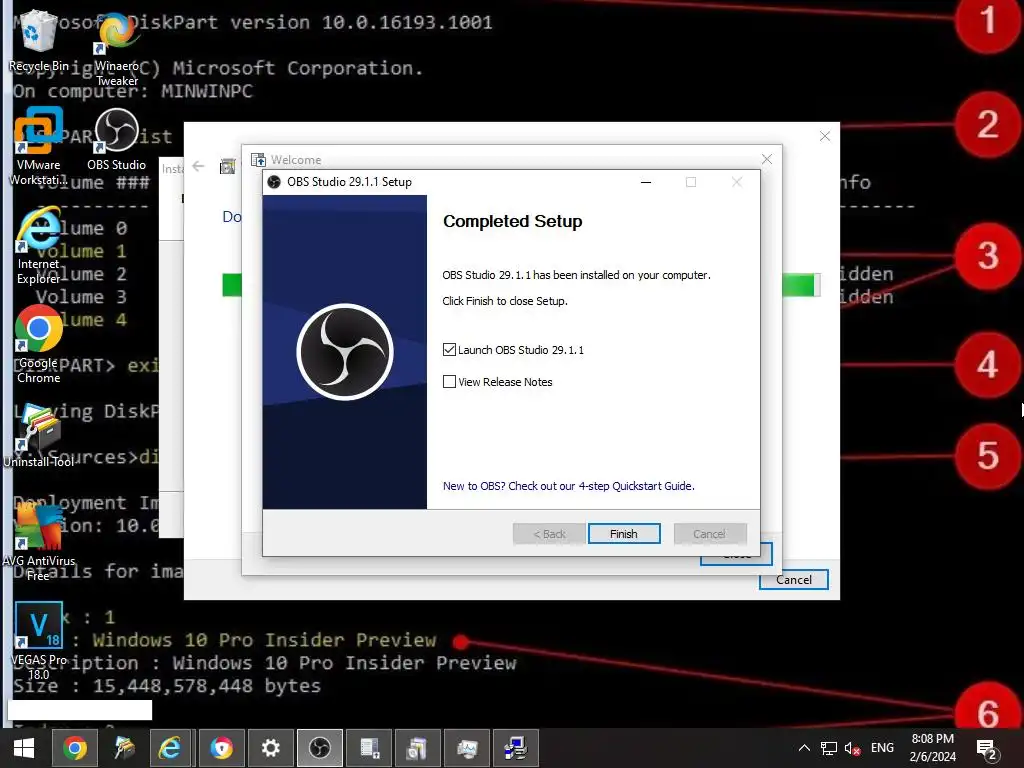Launch VMware Workstation desktop shortcut

pyautogui.click(x=38, y=146)
